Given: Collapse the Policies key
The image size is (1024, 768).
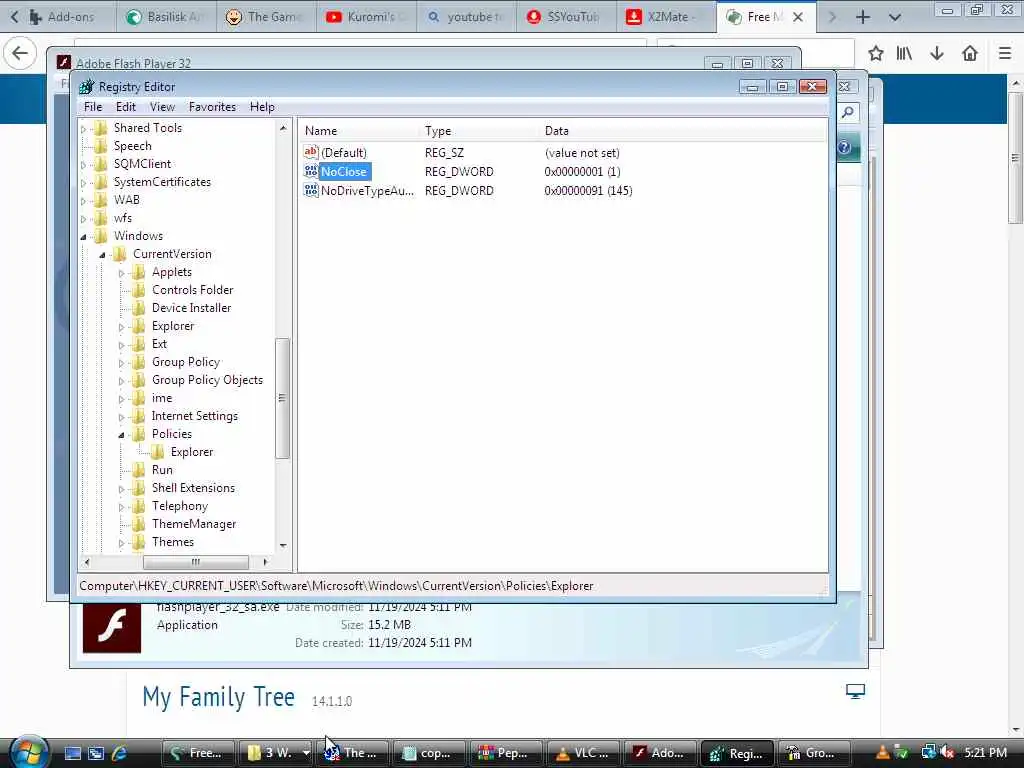Looking at the screenshot, I should point(121,435).
